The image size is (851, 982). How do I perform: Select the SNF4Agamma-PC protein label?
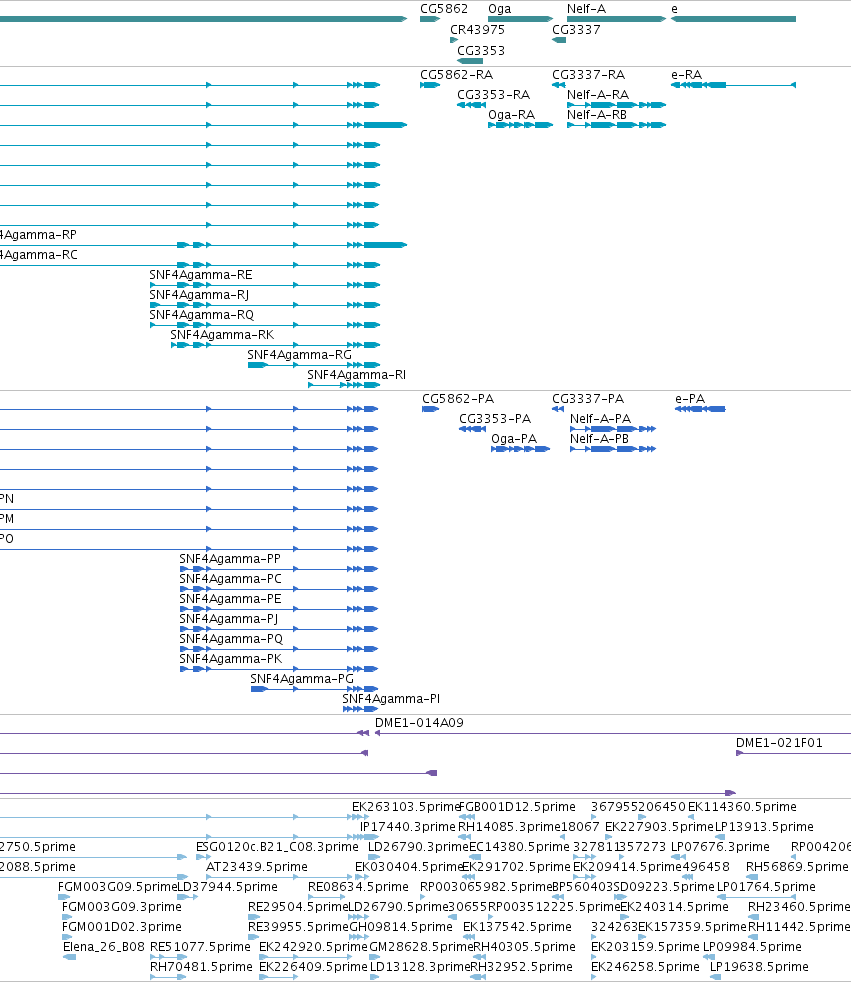click(x=230, y=579)
